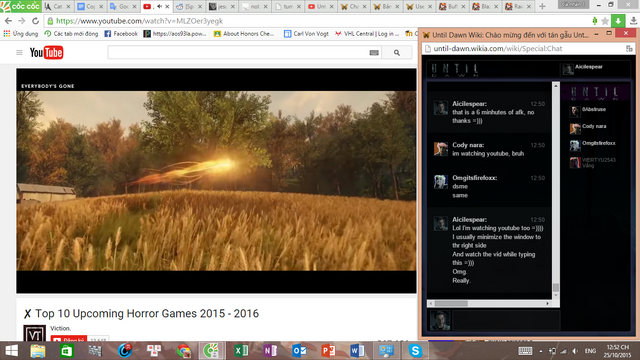This screenshot has height=360, width=640.
Task: Reload the page with the refresh icon
Action: (36, 21)
